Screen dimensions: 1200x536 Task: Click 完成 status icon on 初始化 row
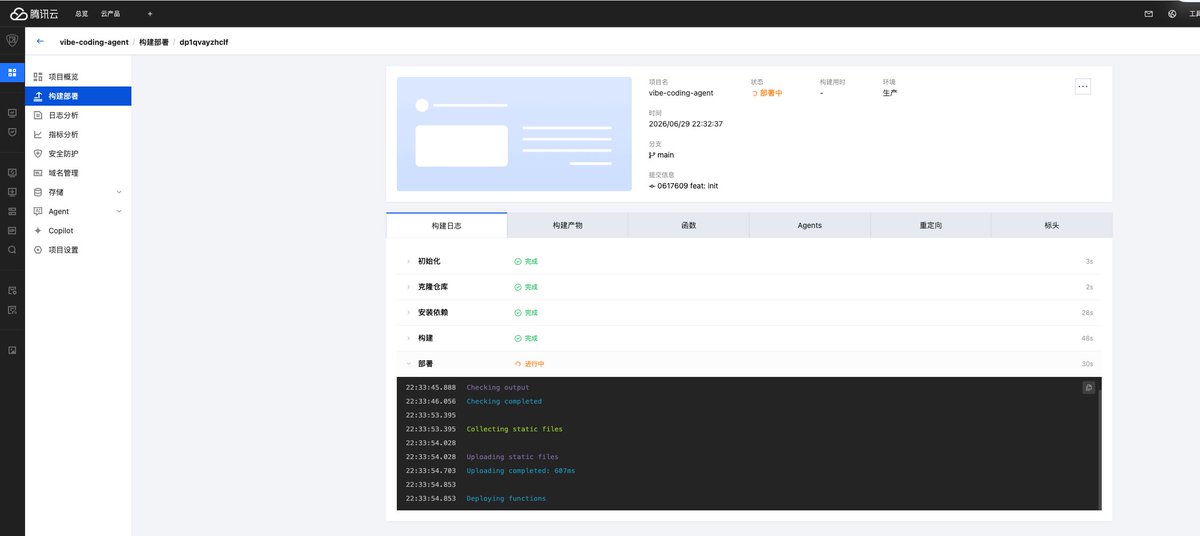click(x=517, y=261)
